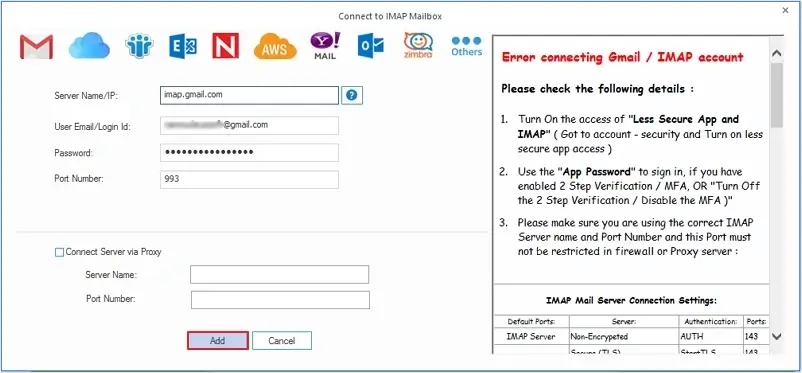
Task: Click 'Please check the following details' text
Action: click(597, 89)
